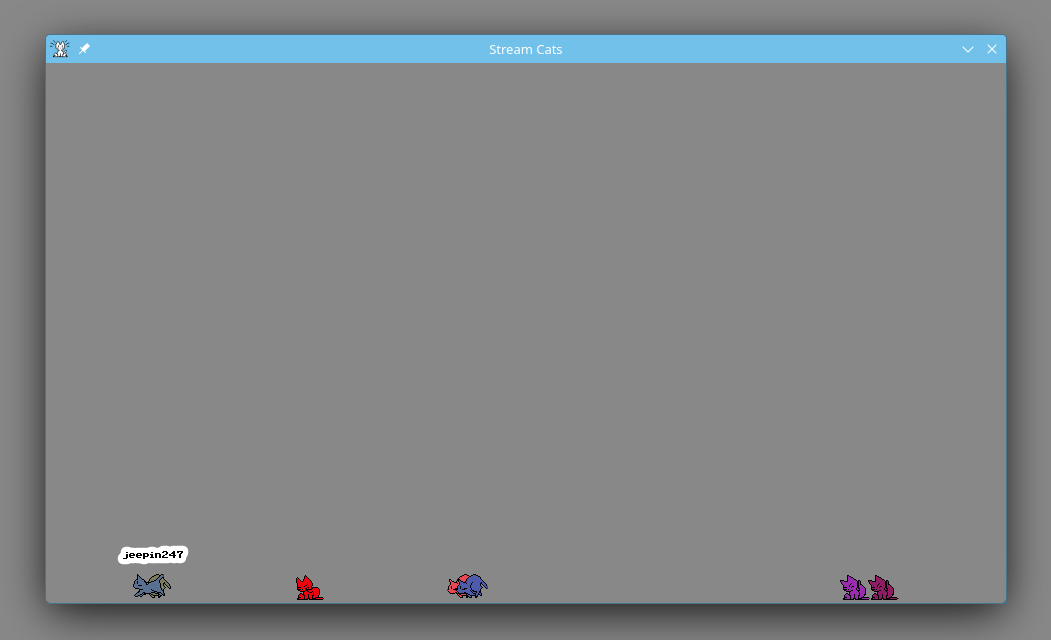Click empty title bar between pin and title
Screen dimensions: 1051x640
[x=280, y=49]
